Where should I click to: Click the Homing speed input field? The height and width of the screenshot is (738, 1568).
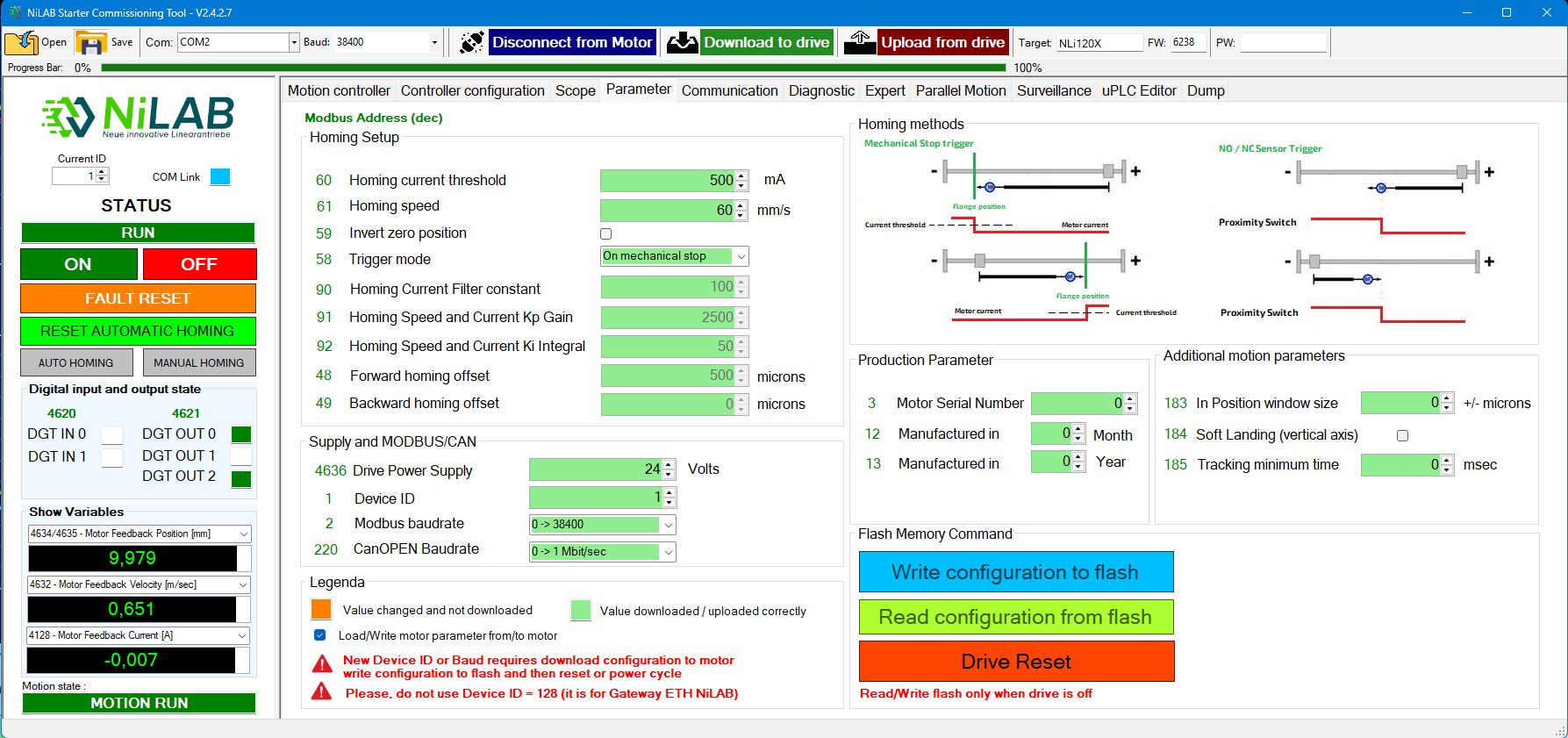667,211
